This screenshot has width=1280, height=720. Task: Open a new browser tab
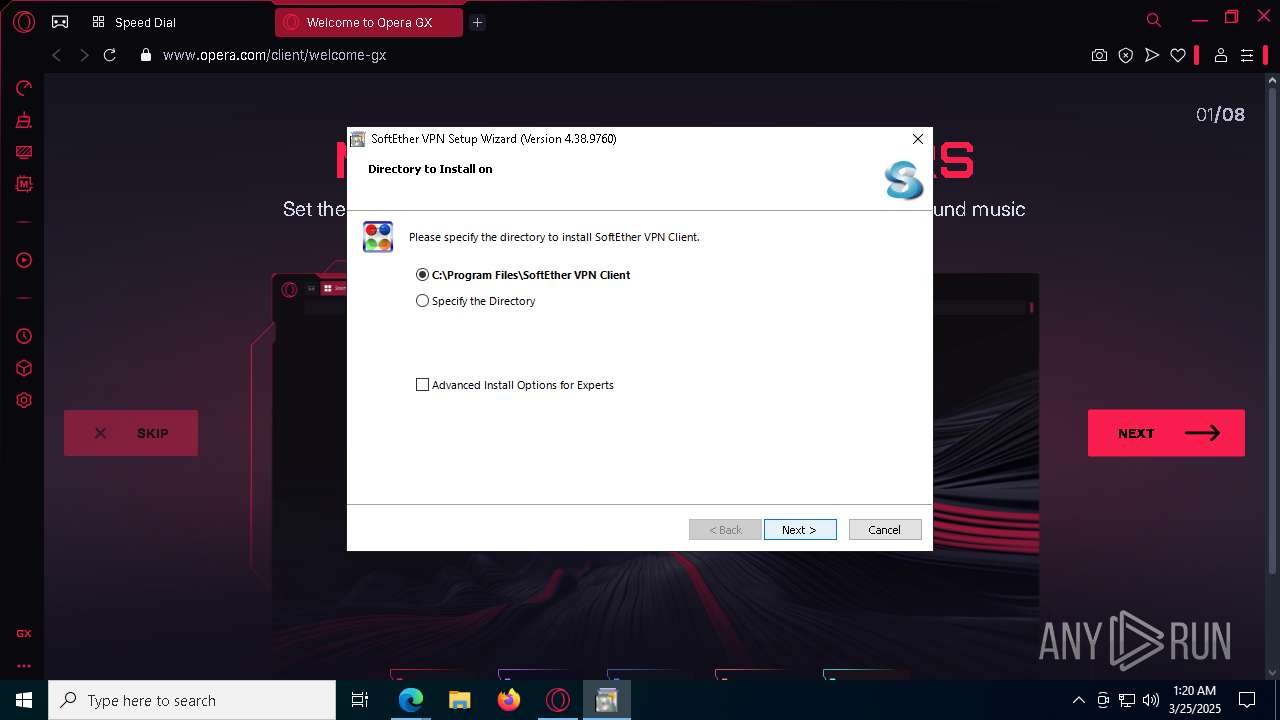pyautogui.click(x=477, y=22)
